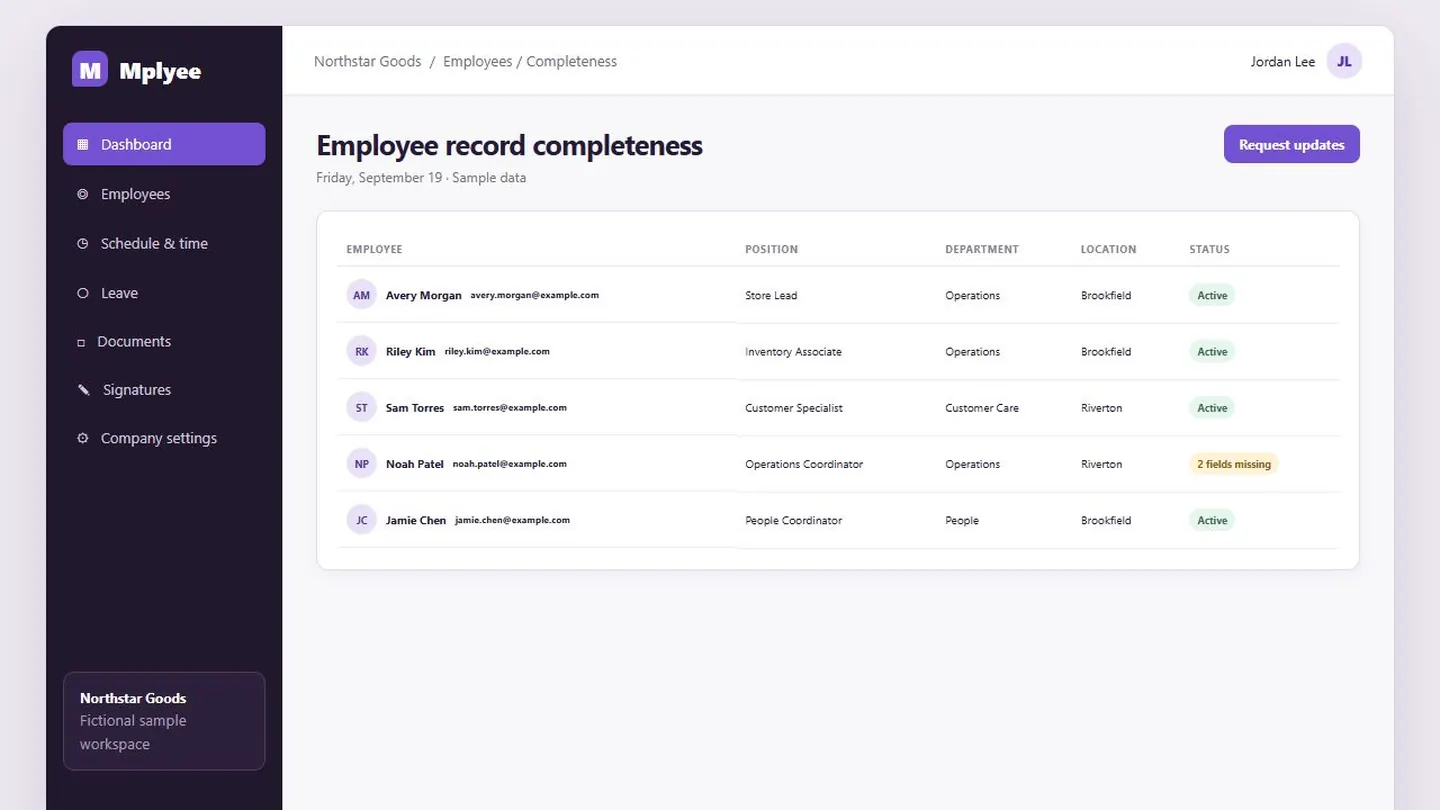Click email jamie.chen@example.com

pos(512,520)
